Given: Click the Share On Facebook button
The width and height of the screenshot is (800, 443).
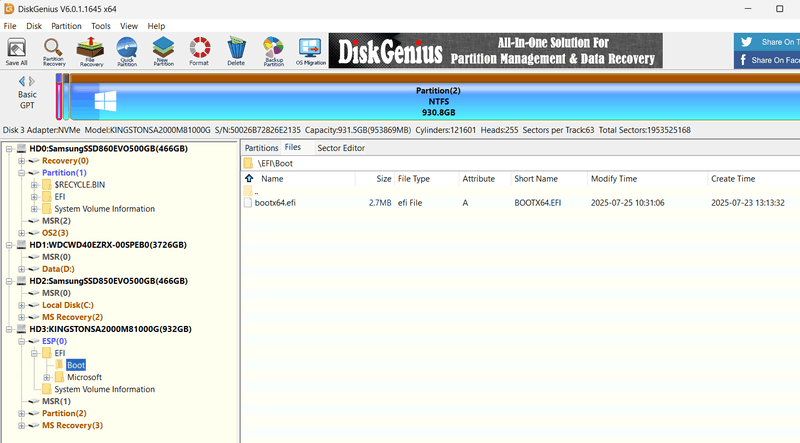Looking at the screenshot, I should click(x=767, y=60).
